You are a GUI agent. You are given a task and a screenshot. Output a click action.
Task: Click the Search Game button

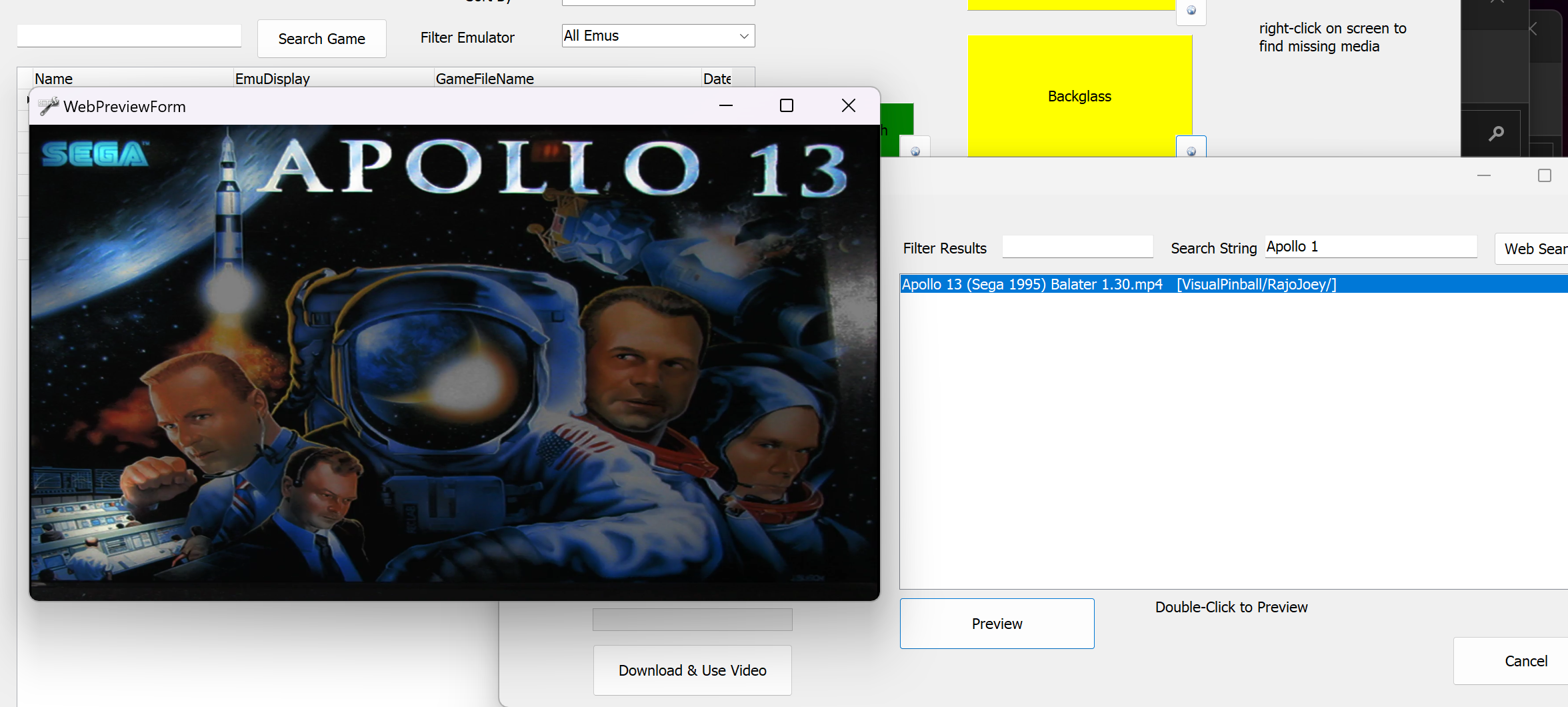tap(321, 39)
